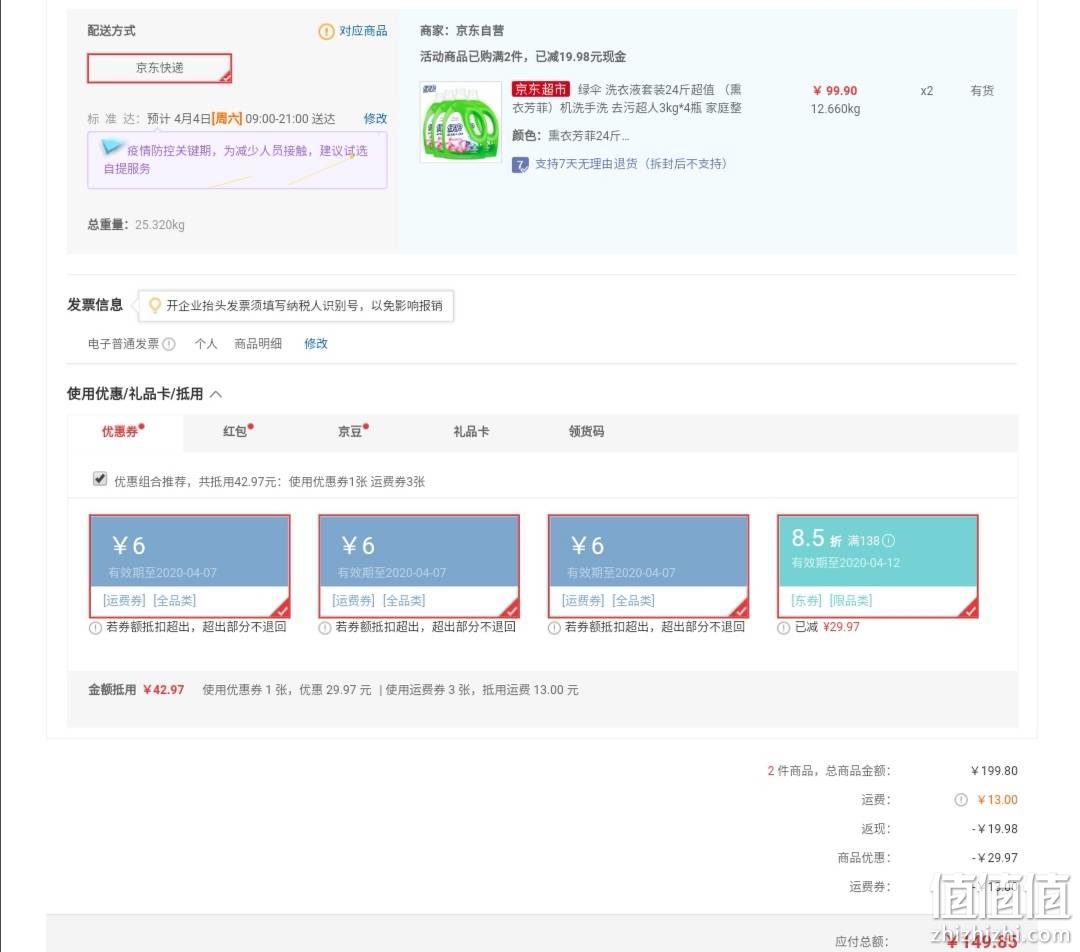This screenshot has height=952, width=1080.
Task: Click info icon next to 运费 ¥13.00
Action: (x=961, y=800)
